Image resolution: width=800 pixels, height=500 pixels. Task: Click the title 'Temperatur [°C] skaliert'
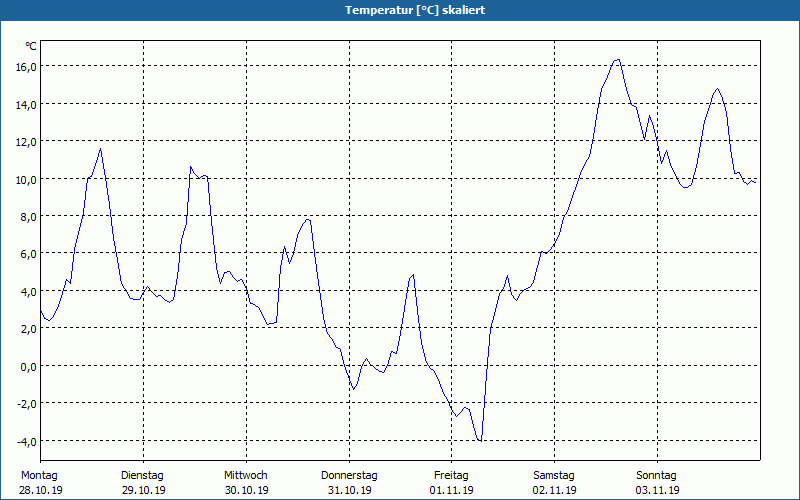[x=415, y=10]
